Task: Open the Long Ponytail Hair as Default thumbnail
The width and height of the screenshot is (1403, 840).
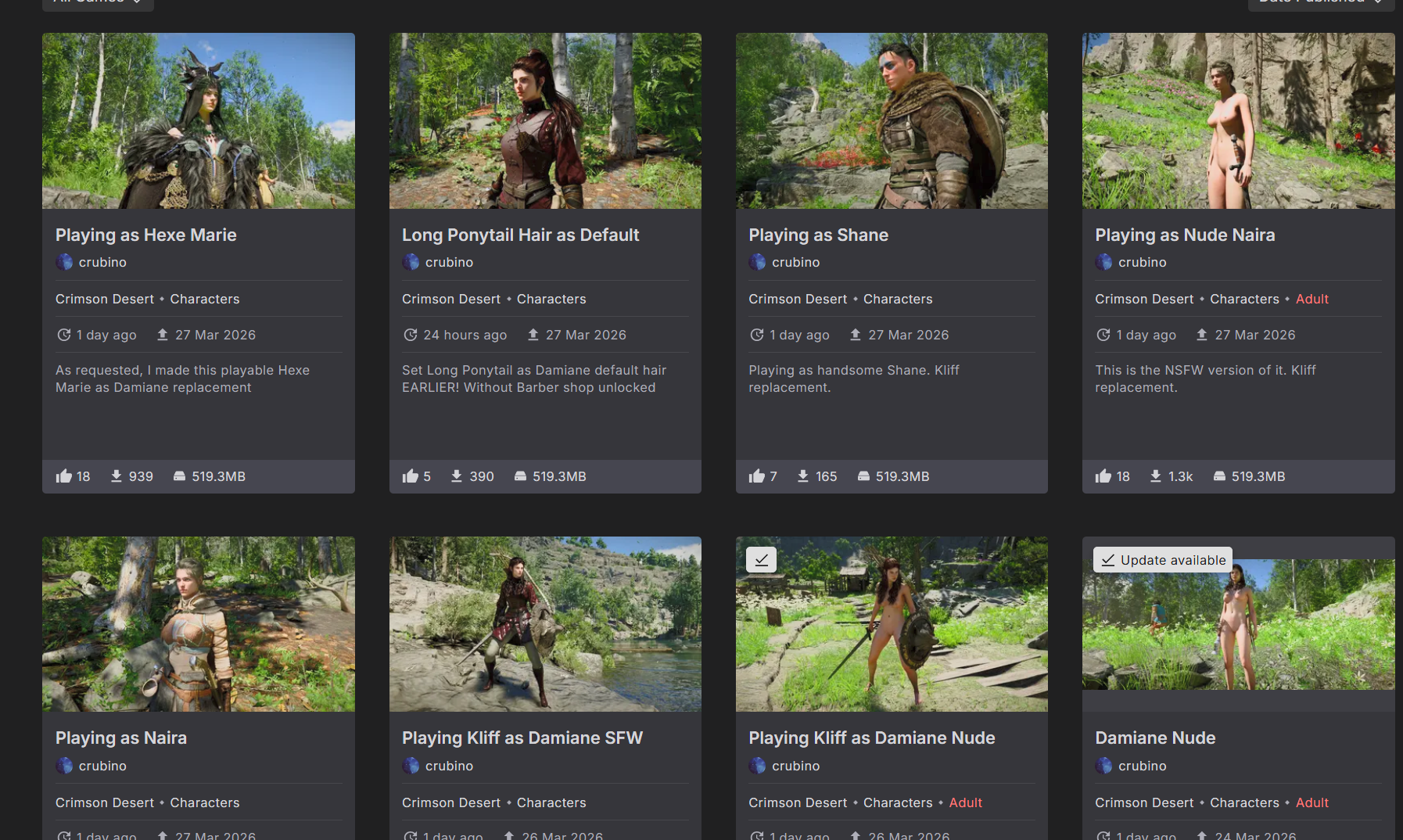Action: tap(545, 120)
